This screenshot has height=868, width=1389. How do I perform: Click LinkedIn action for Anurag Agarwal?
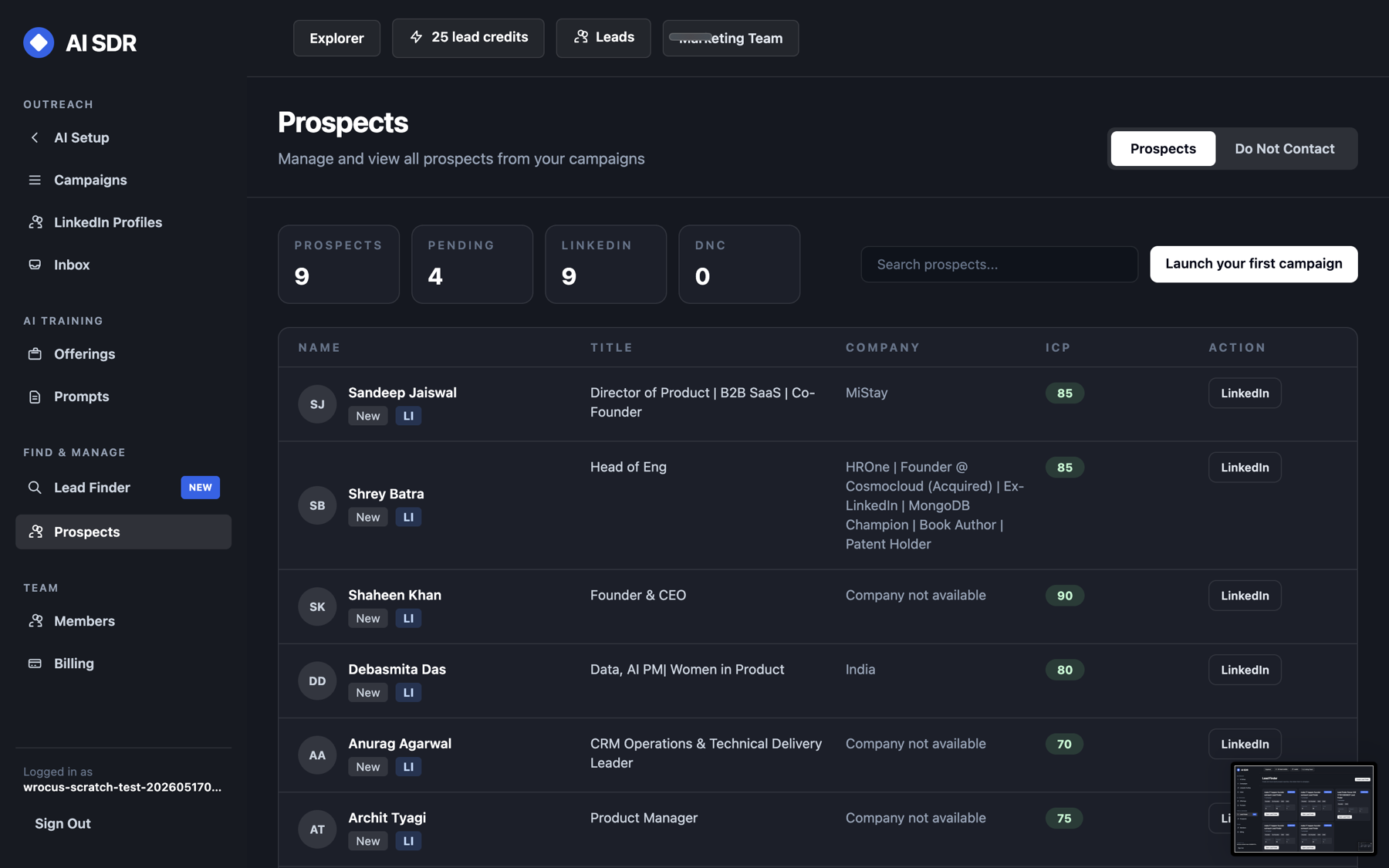(1245, 744)
